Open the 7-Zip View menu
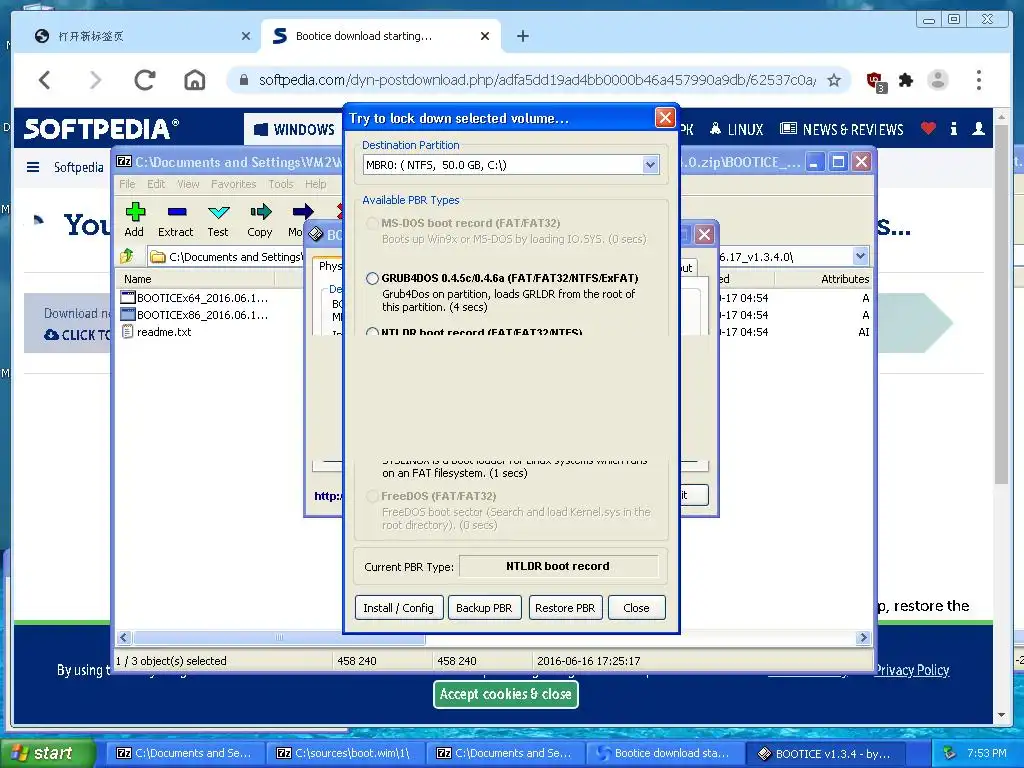The image size is (1024, 768). click(x=188, y=184)
